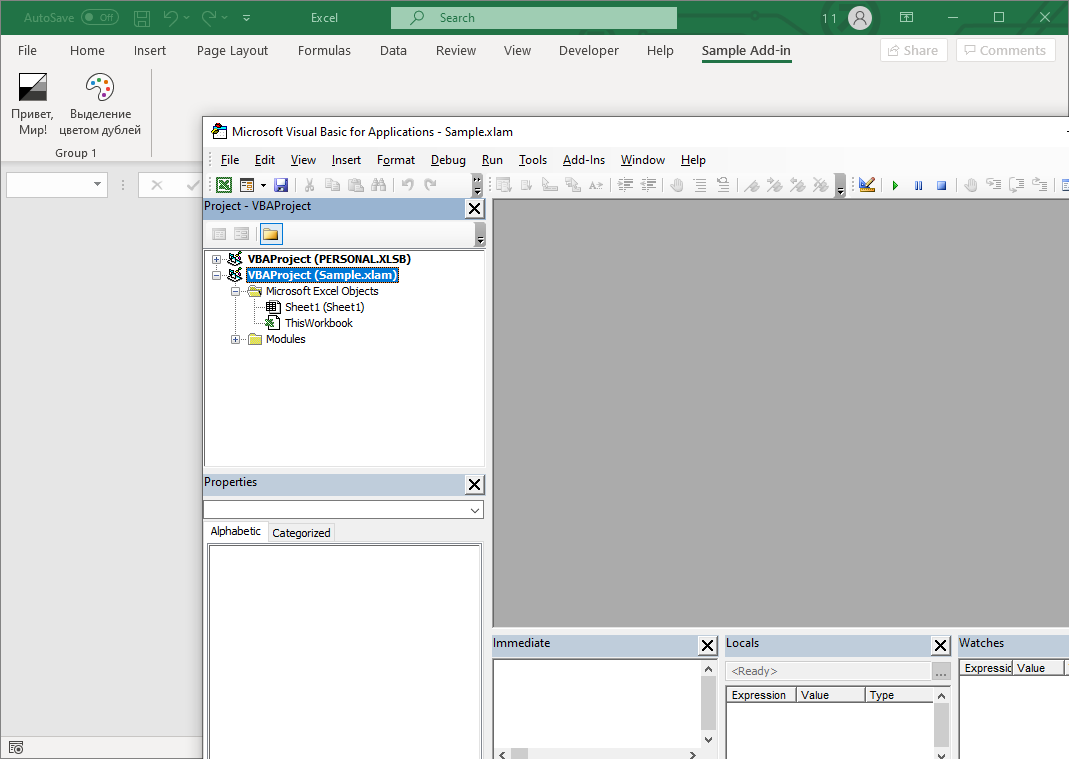Click the Locals call stack ellipsis button
Viewport: 1069px width, 759px height.
(941, 672)
